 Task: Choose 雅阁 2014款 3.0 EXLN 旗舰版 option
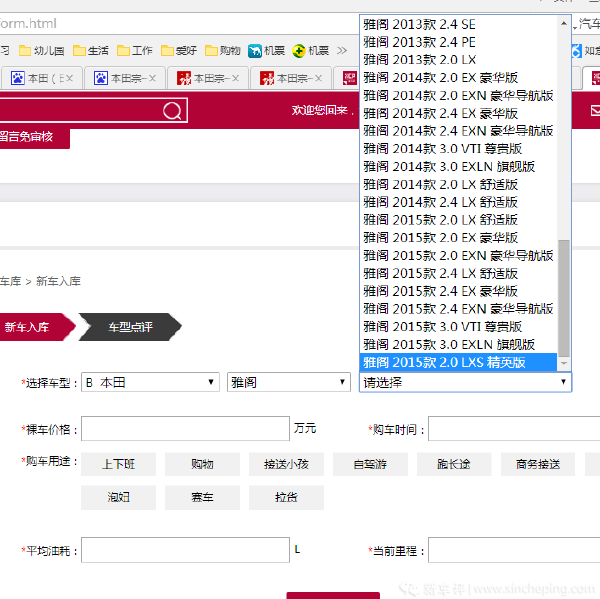pos(458,166)
